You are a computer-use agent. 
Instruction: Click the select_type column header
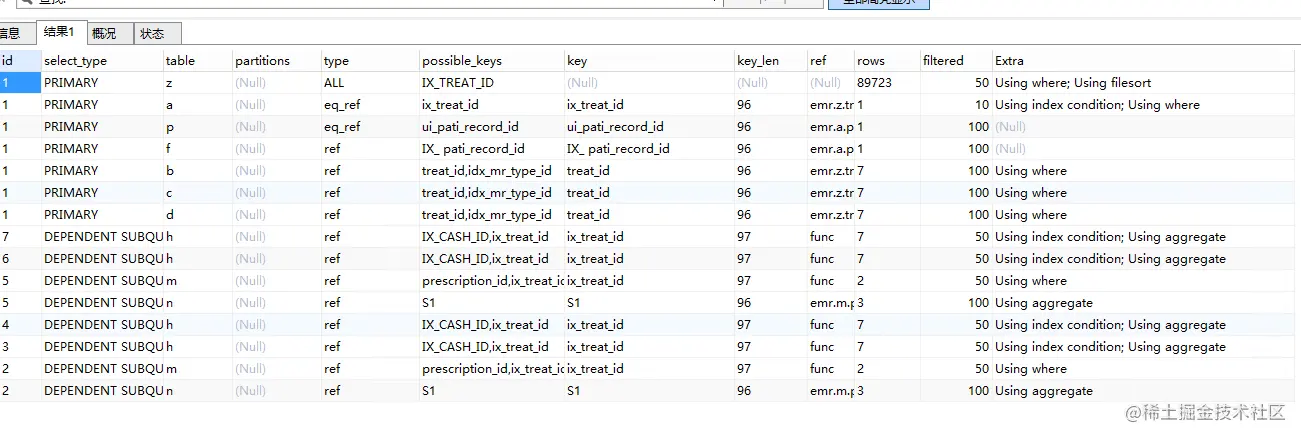[x=102, y=60]
